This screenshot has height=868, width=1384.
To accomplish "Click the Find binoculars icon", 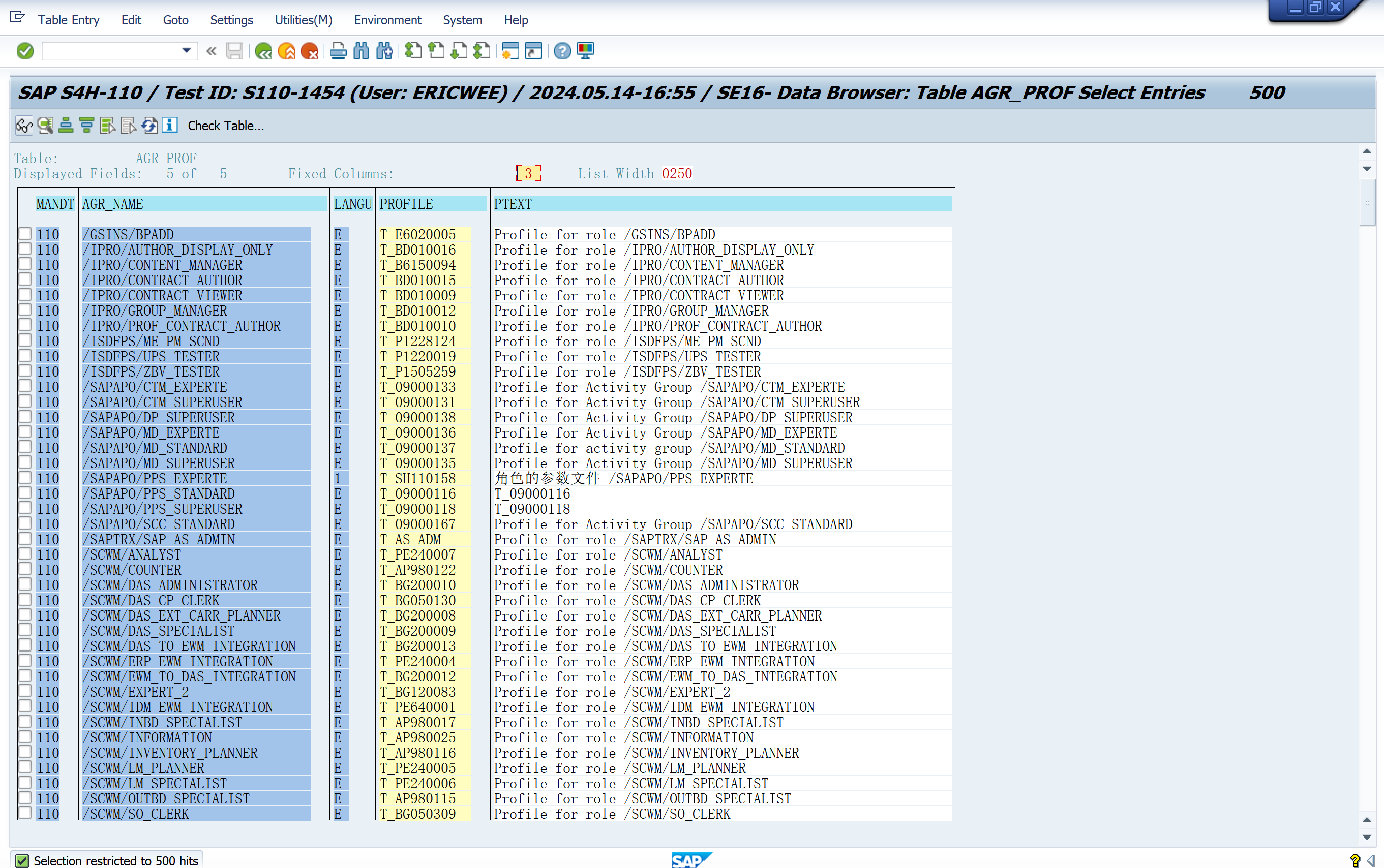I will 361,51.
